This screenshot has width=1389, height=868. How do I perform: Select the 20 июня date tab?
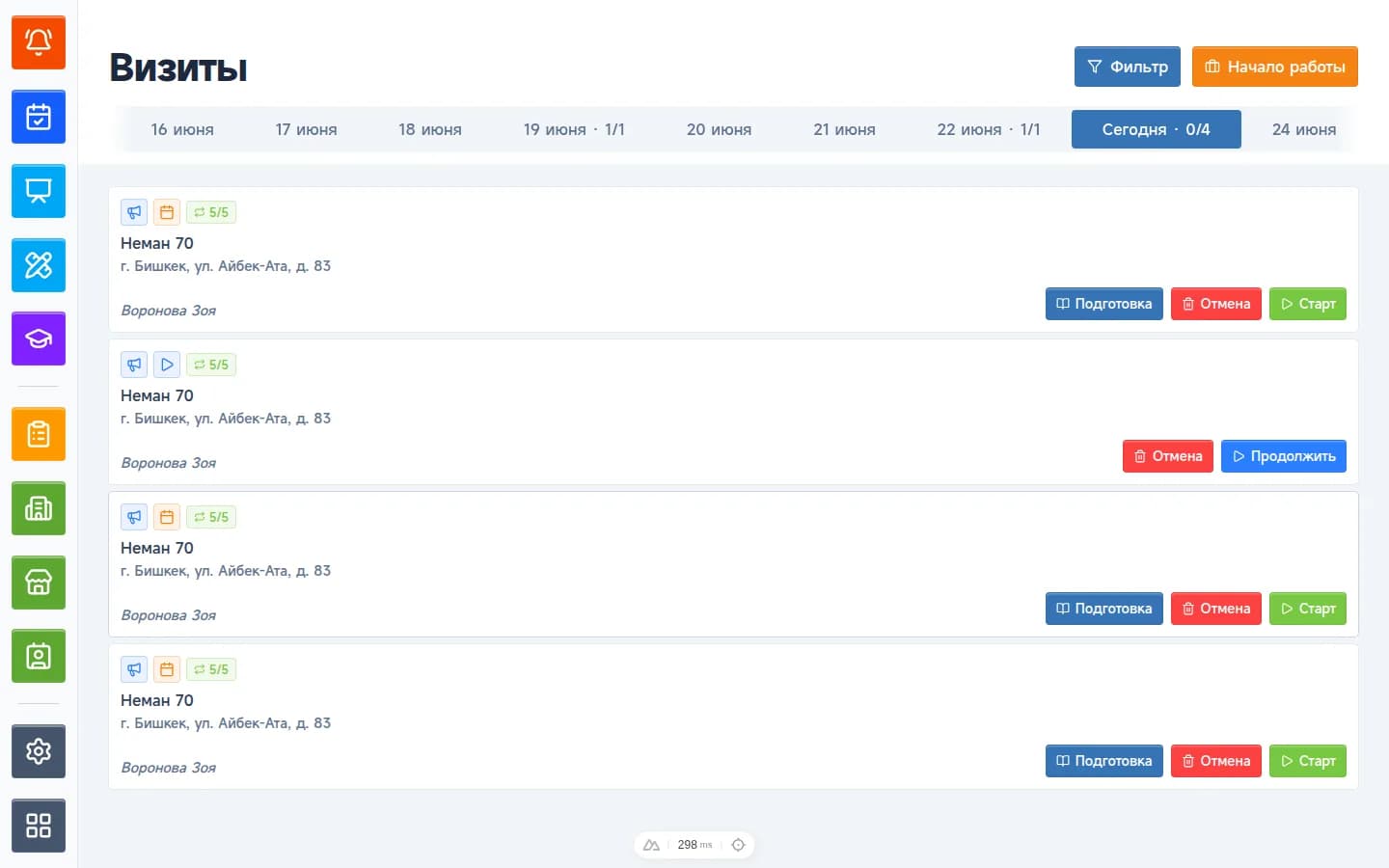click(x=719, y=129)
